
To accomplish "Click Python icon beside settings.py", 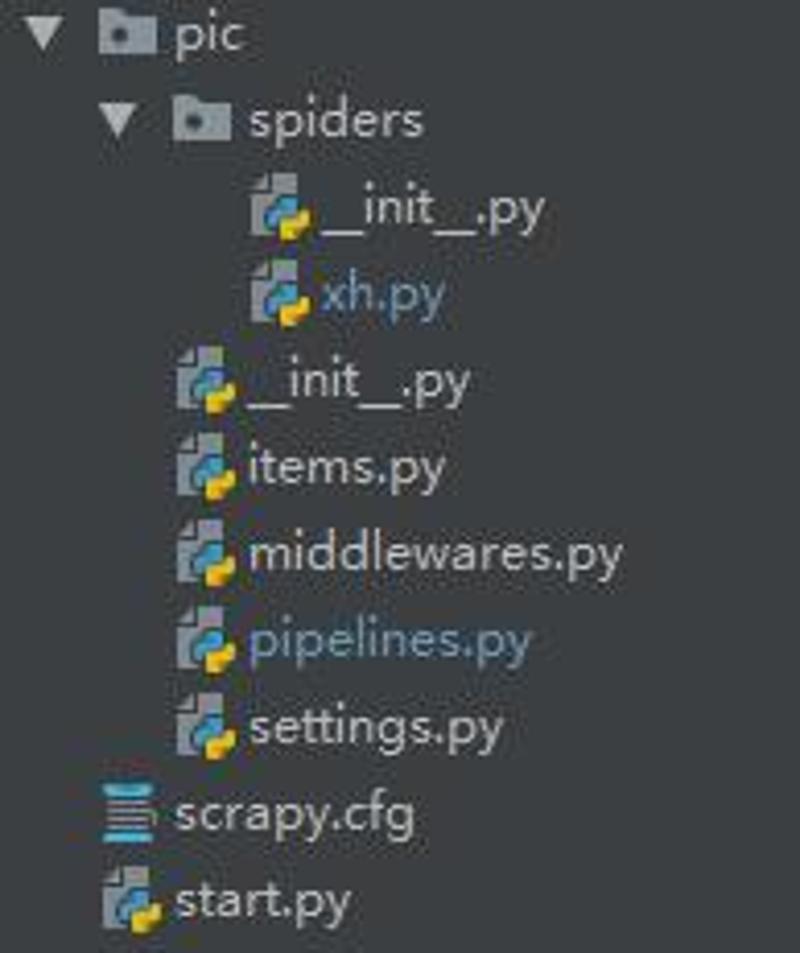I will [205, 727].
